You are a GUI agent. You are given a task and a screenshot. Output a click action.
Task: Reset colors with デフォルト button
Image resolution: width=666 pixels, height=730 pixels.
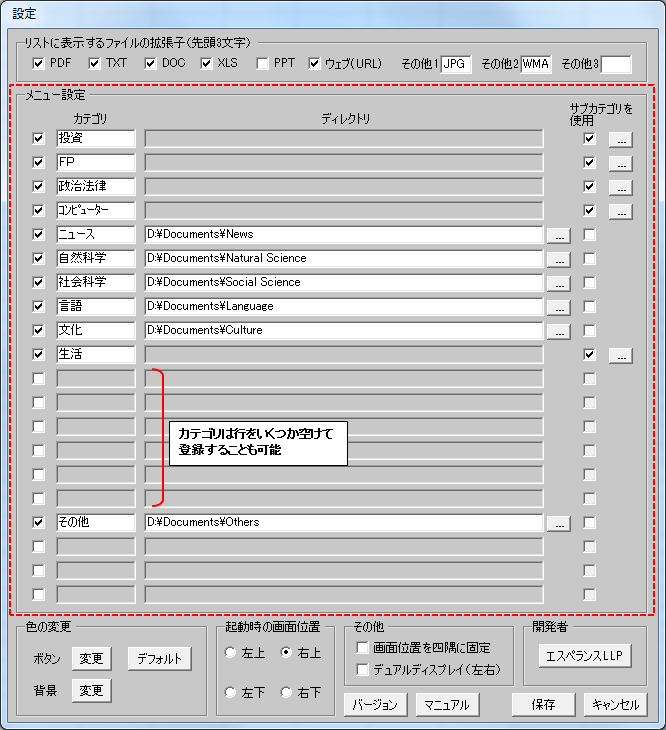tap(160, 658)
